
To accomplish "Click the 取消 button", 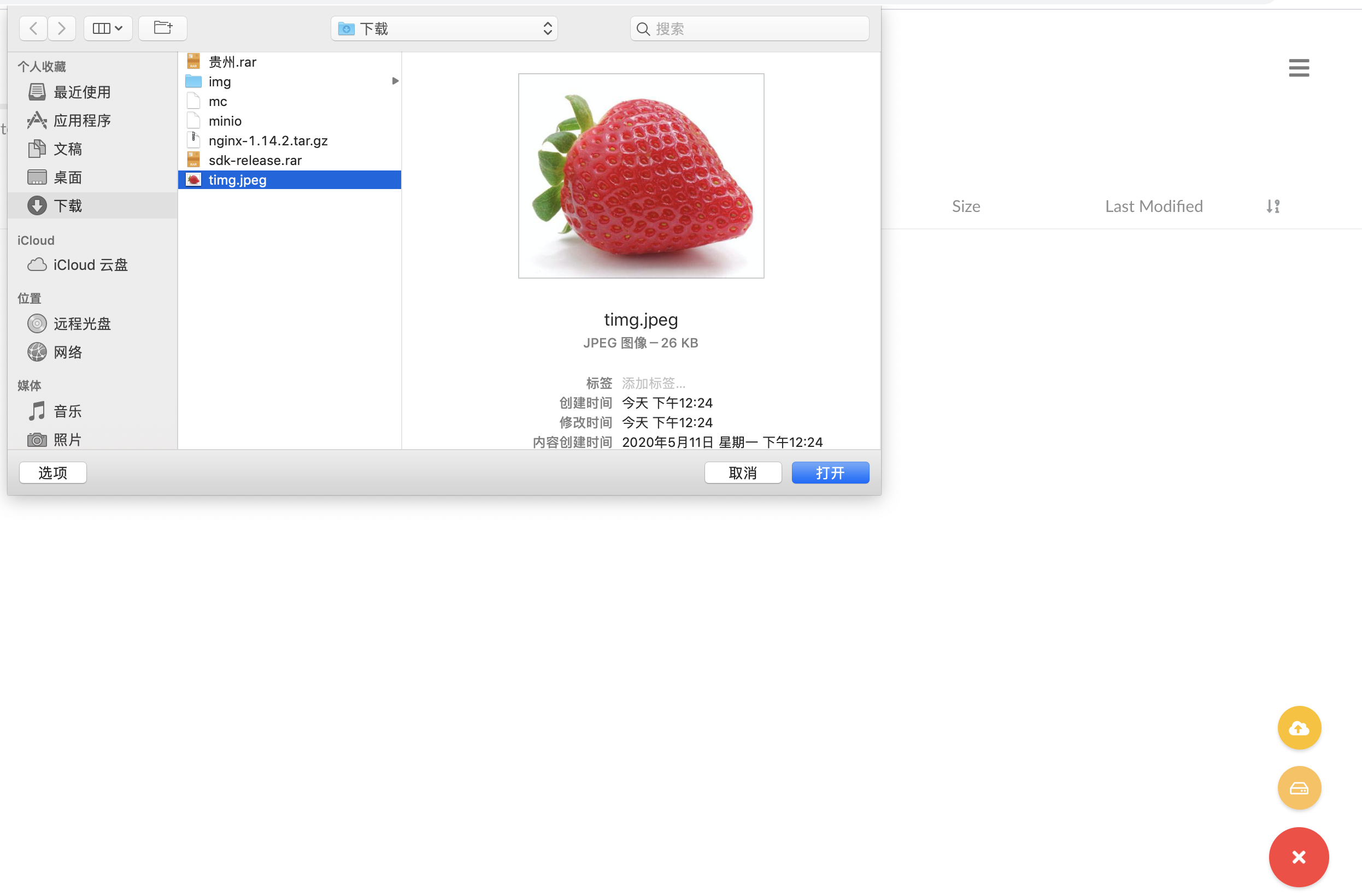I will pos(743,473).
